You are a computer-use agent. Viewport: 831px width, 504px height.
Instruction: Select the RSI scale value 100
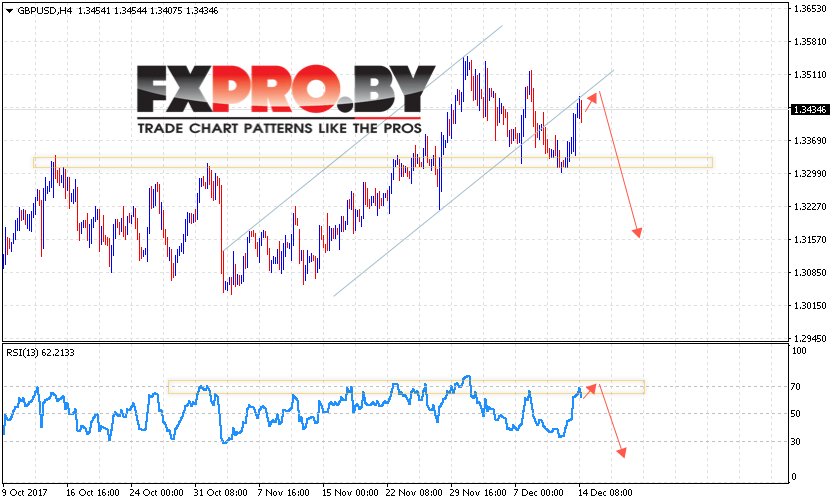(799, 350)
